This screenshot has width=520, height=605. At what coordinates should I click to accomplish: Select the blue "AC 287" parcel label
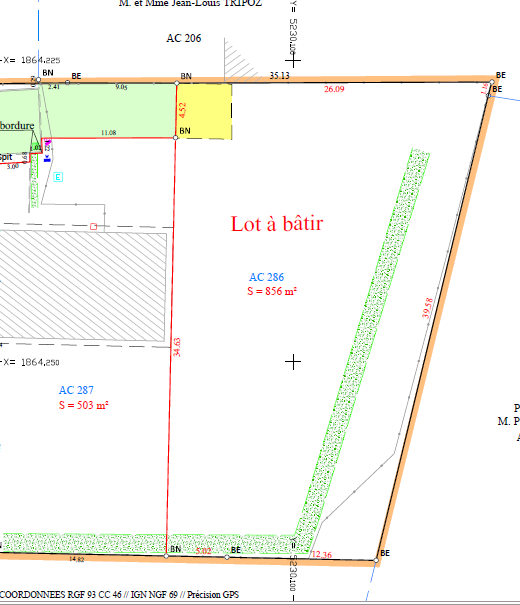76,390
